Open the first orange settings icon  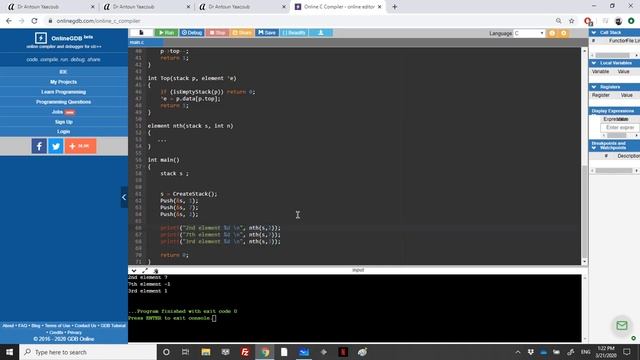pyautogui.click(x=552, y=33)
